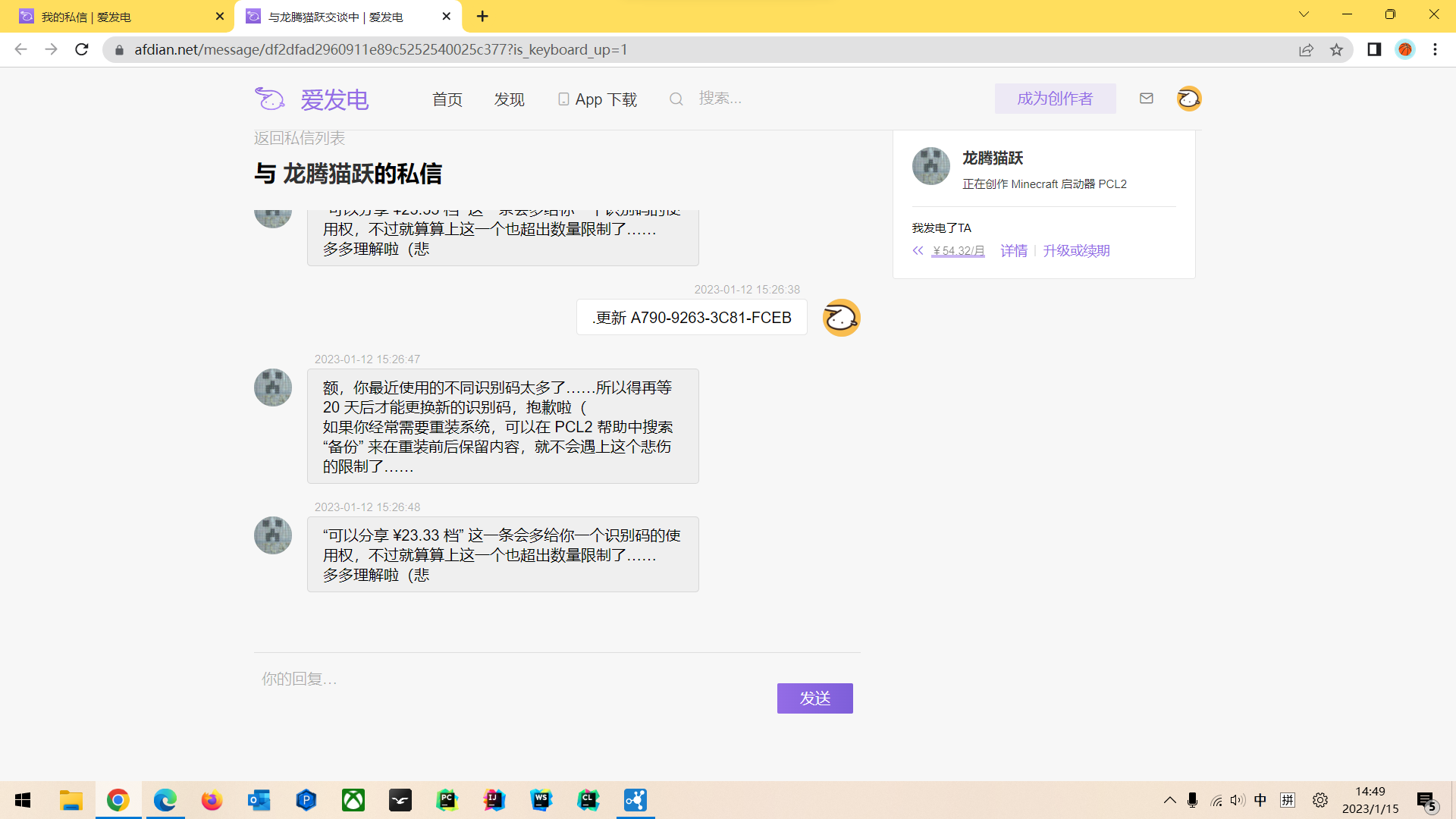
Task: Open PyCharm from the taskbar
Action: [x=447, y=800]
